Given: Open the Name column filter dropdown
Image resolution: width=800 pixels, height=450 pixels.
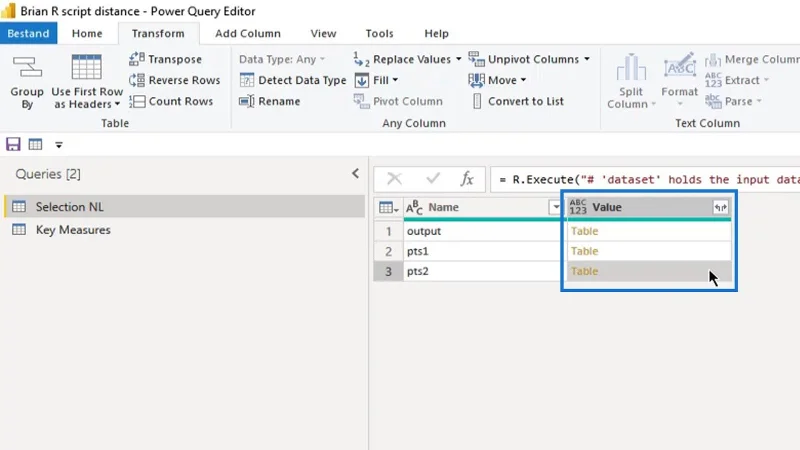Looking at the screenshot, I should coord(555,207).
